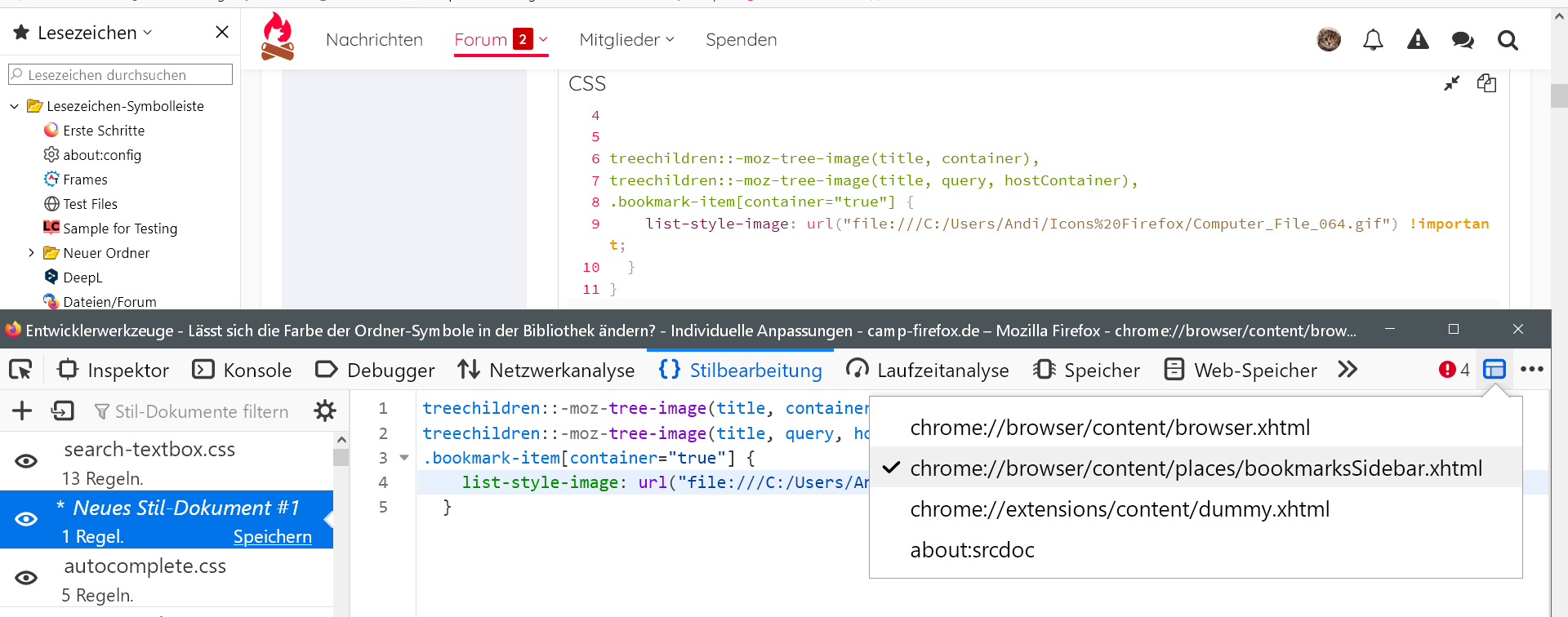
Task: Toggle visibility of Neues Stil-Dokument #1
Action: click(26, 519)
